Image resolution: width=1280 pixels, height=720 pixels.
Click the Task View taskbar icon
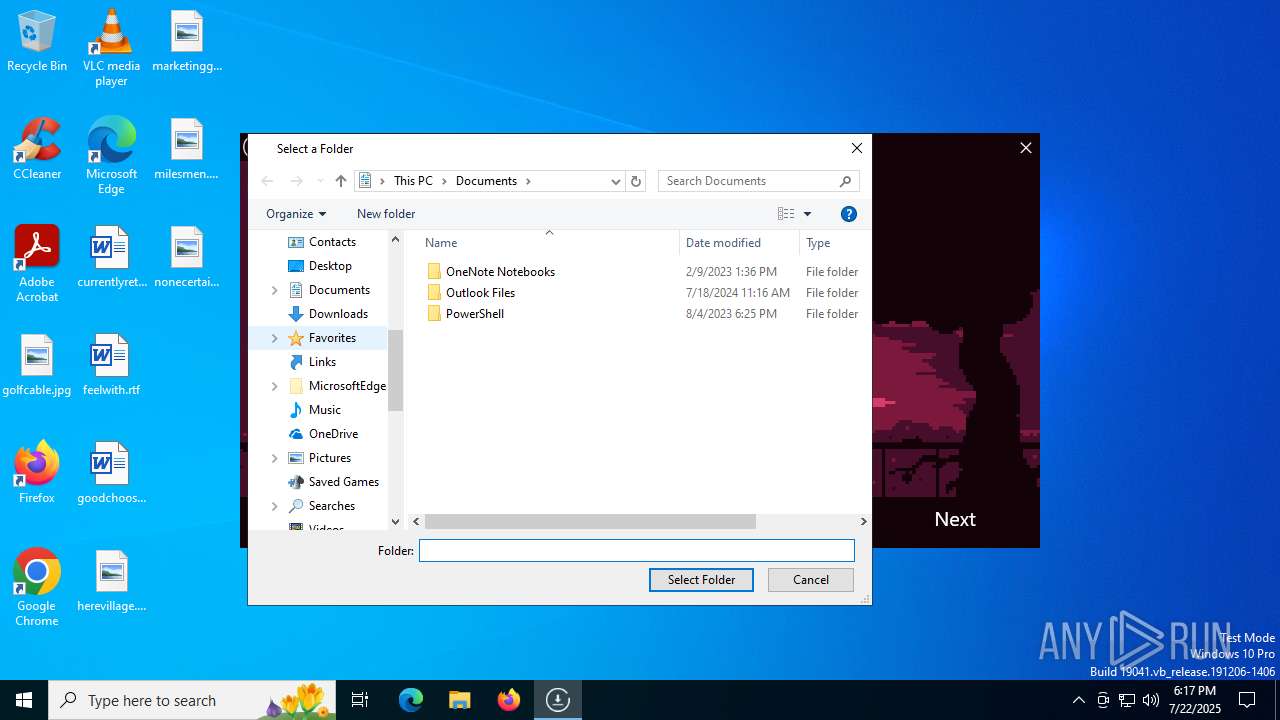tap(360, 700)
